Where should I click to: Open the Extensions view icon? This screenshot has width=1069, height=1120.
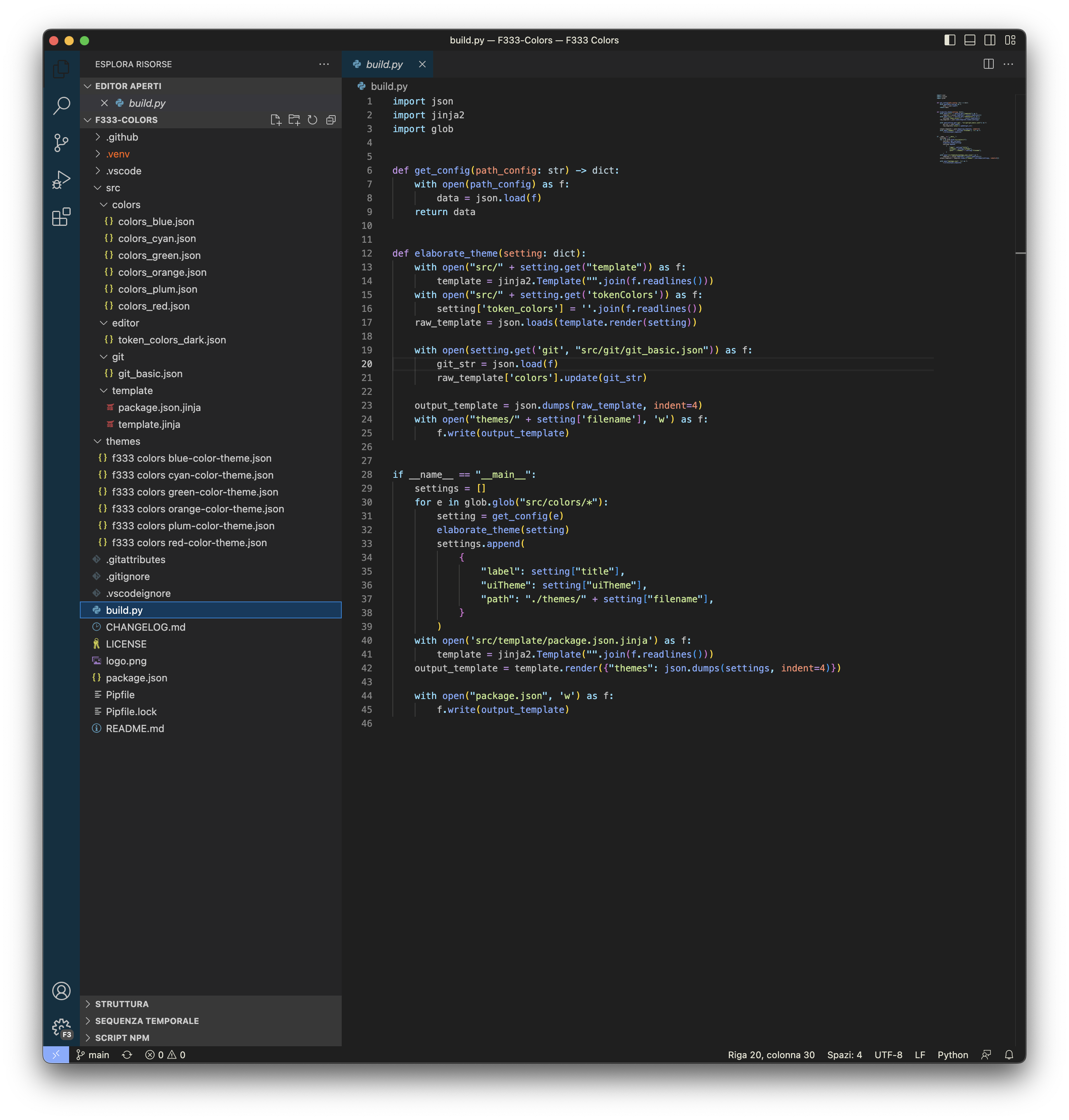(x=61, y=217)
